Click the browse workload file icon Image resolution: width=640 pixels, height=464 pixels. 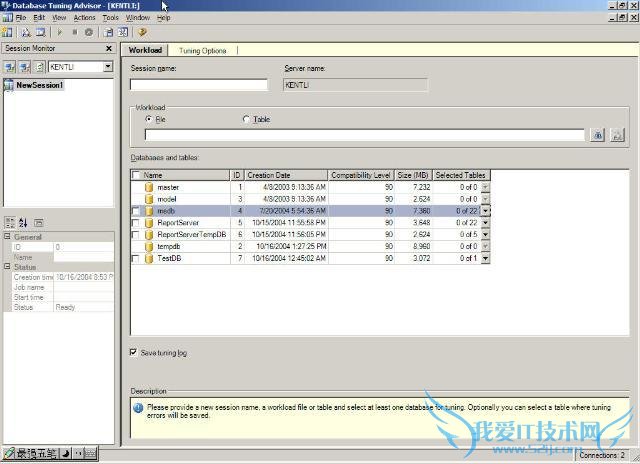tap(598, 134)
